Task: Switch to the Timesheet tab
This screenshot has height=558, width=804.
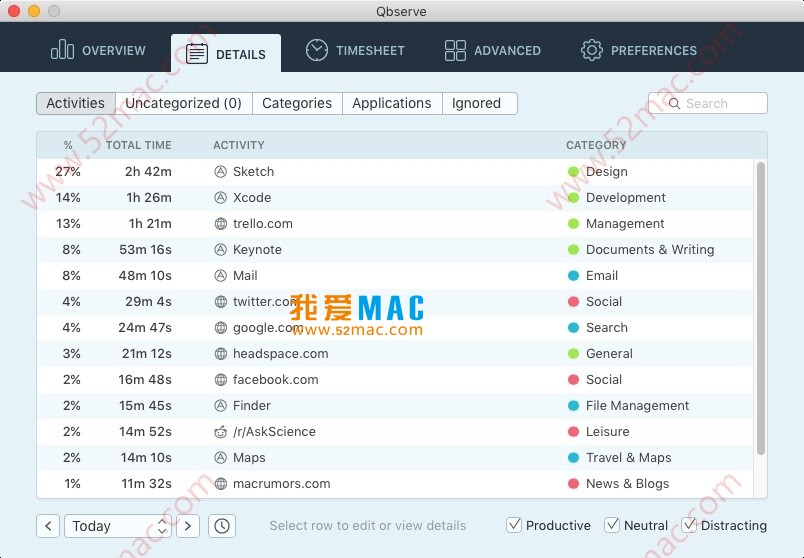Action: coord(355,50)
